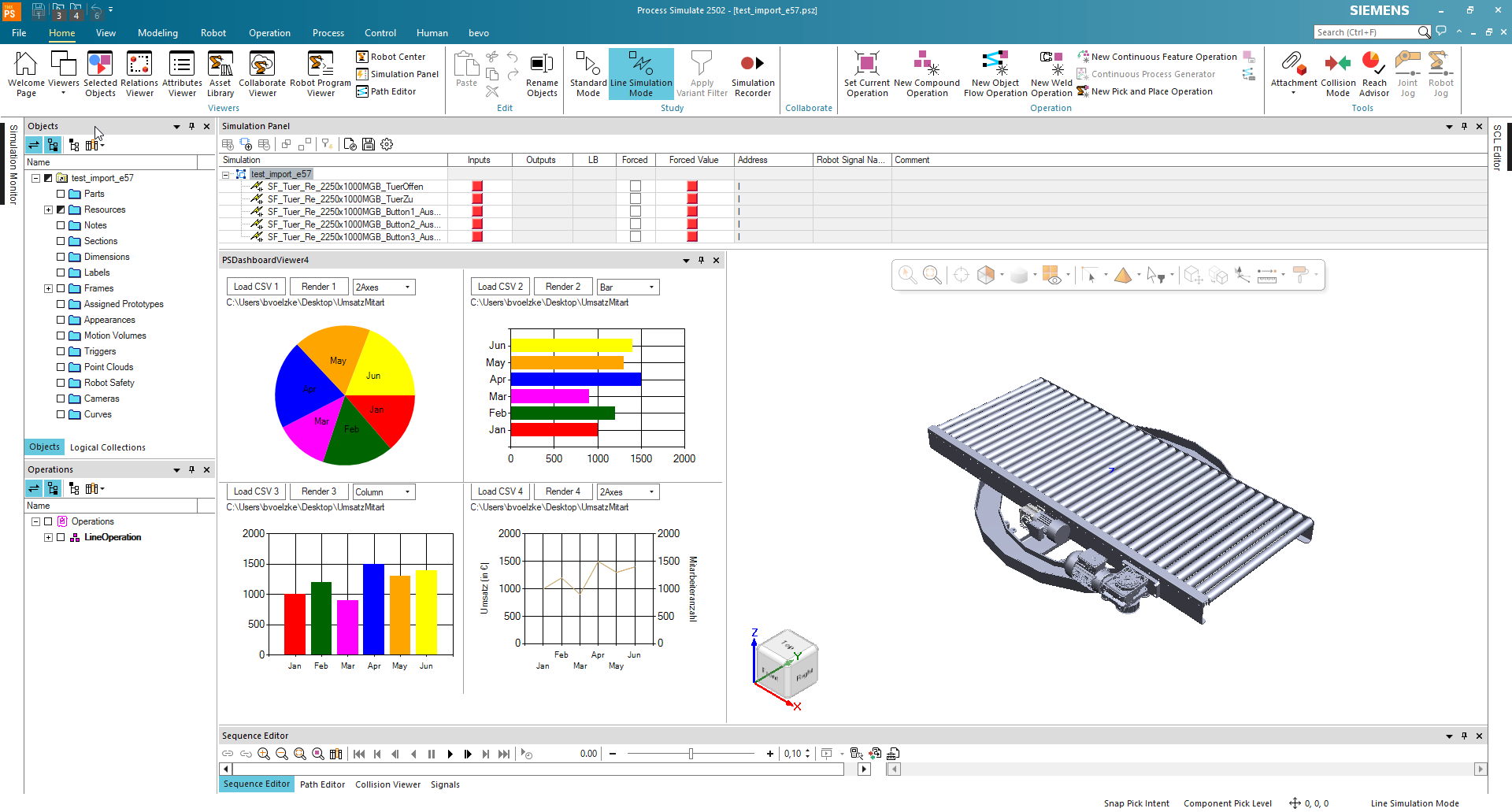The height and width of the screenshot is (812, 1512).
Task: Create a New Object Flow Operation
Action: click(x=995, y=74)
